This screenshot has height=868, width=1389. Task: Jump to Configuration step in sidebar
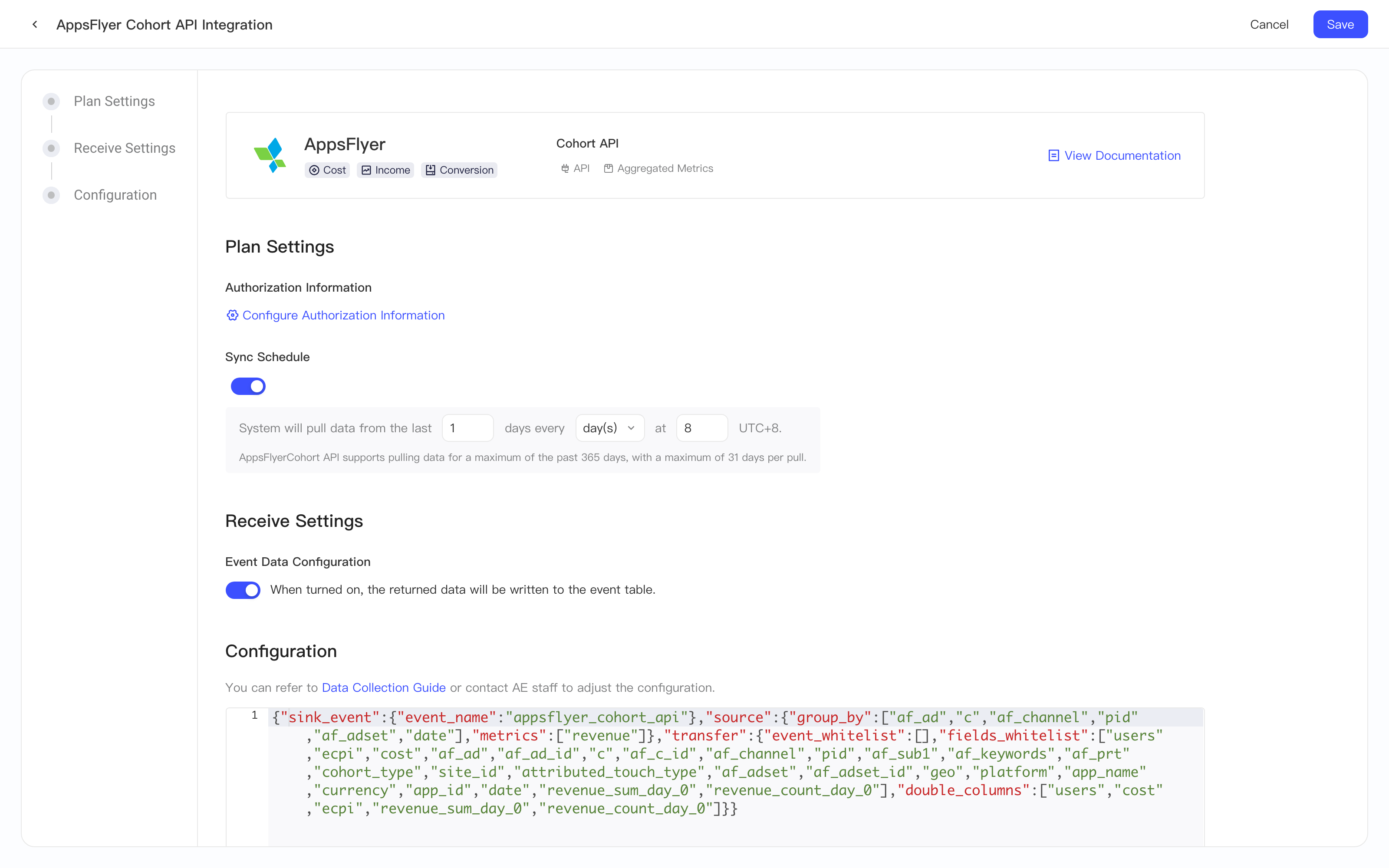[x=115, y=195]
